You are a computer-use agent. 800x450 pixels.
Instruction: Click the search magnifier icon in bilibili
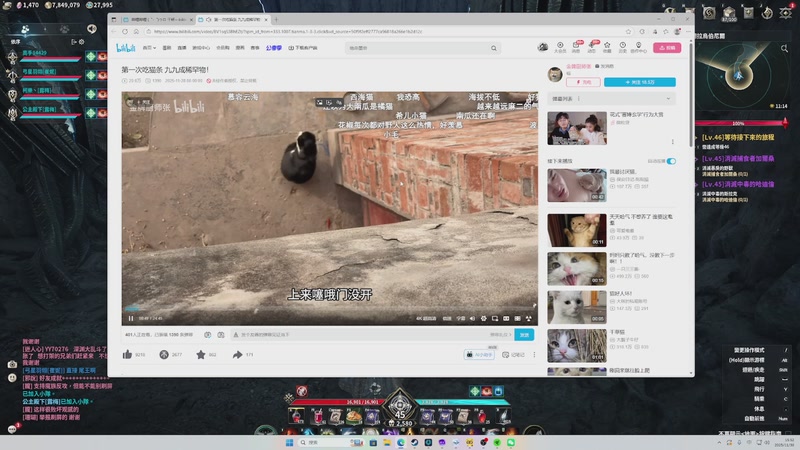click(x=494, y=48)
